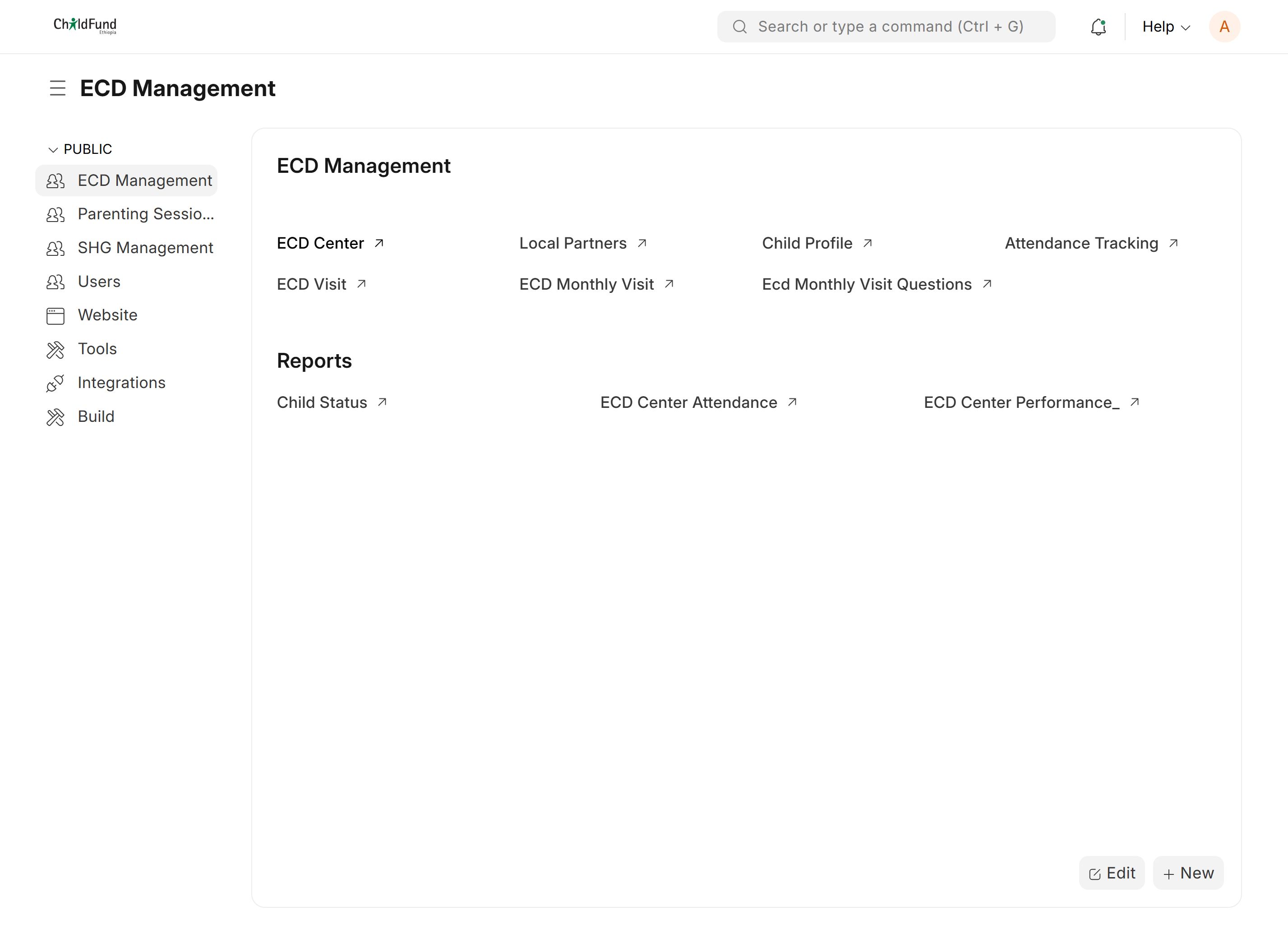Image resolution: width=1288 pixels, height=943 pixels.
Task: Open Parenting Sessions workspace
Action: 126,215
